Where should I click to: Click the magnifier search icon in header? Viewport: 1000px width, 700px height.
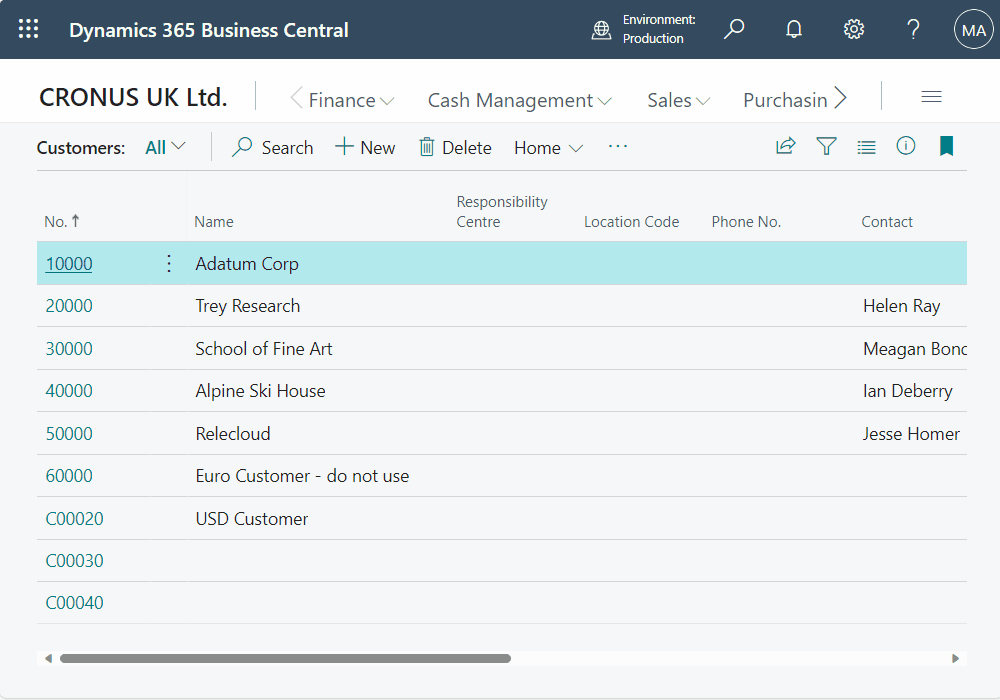coord(734,29)
